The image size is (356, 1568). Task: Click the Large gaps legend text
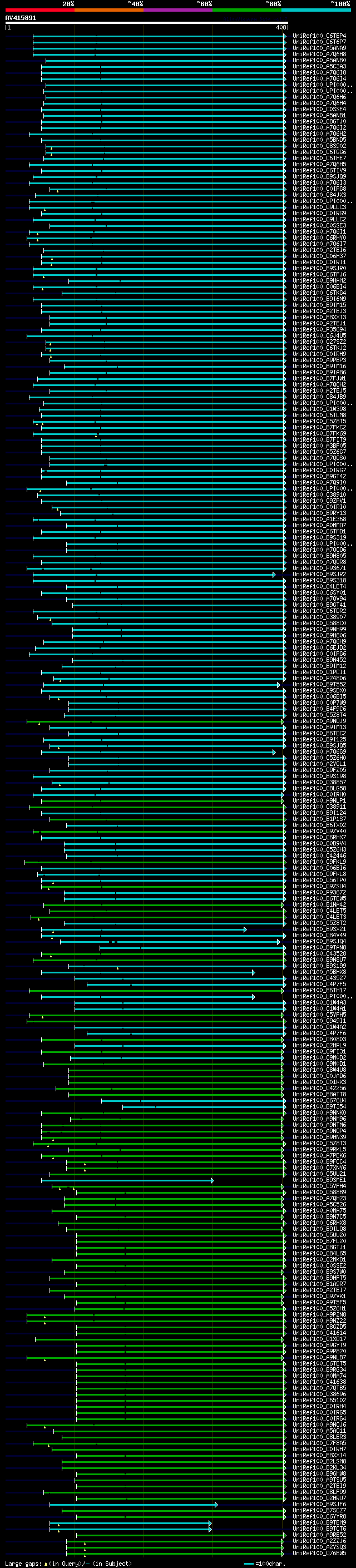(x=68, y=1563)
